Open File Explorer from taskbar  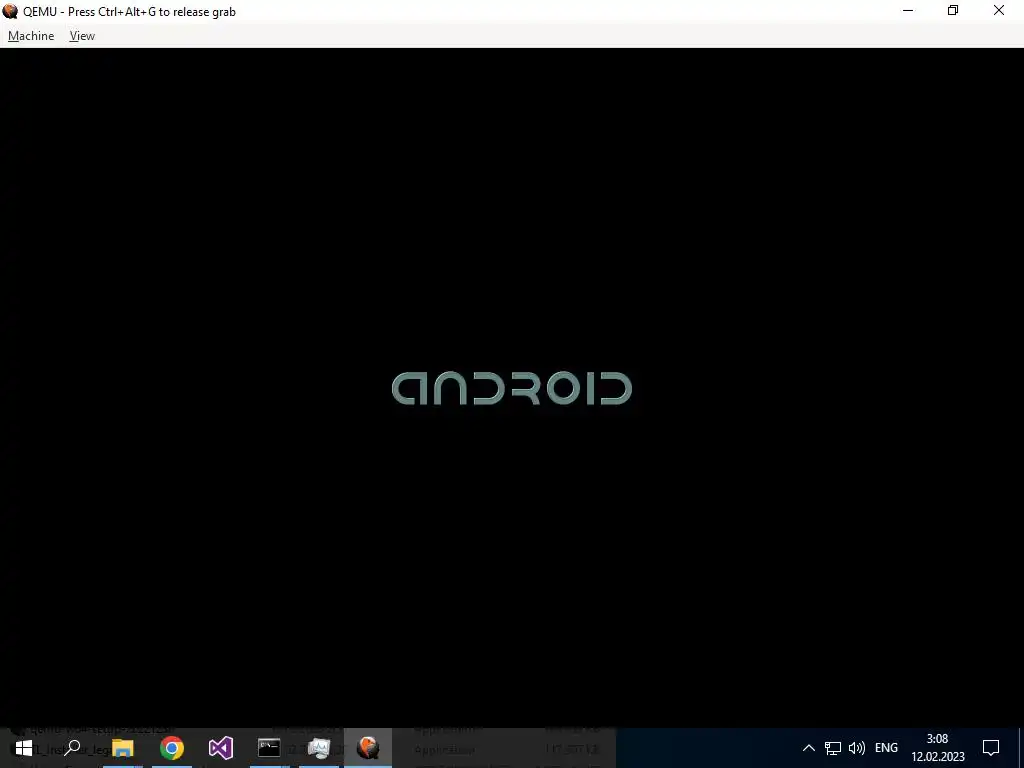click(x=123, y=748)
